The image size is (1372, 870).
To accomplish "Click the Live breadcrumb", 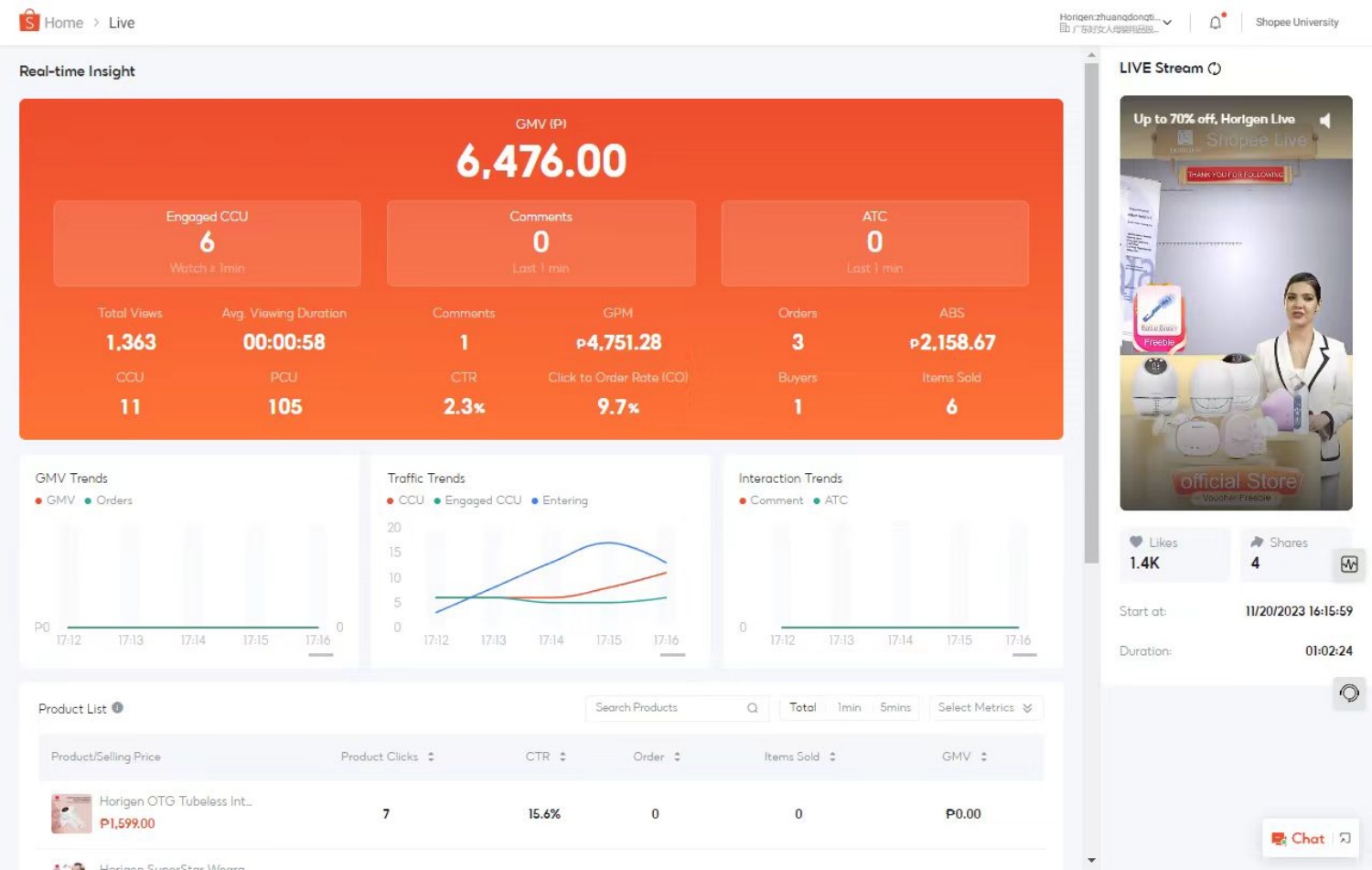I will [x=122, y=23].
